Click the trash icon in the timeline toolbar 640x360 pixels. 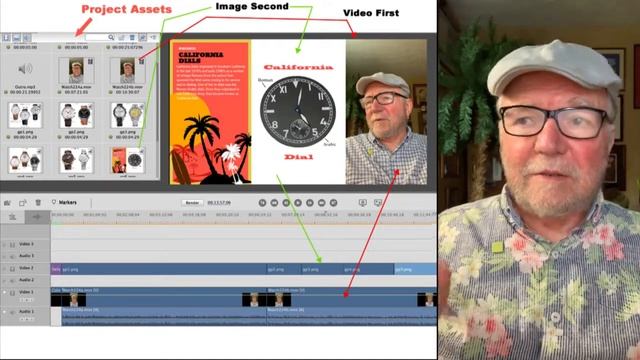[38, 202]
